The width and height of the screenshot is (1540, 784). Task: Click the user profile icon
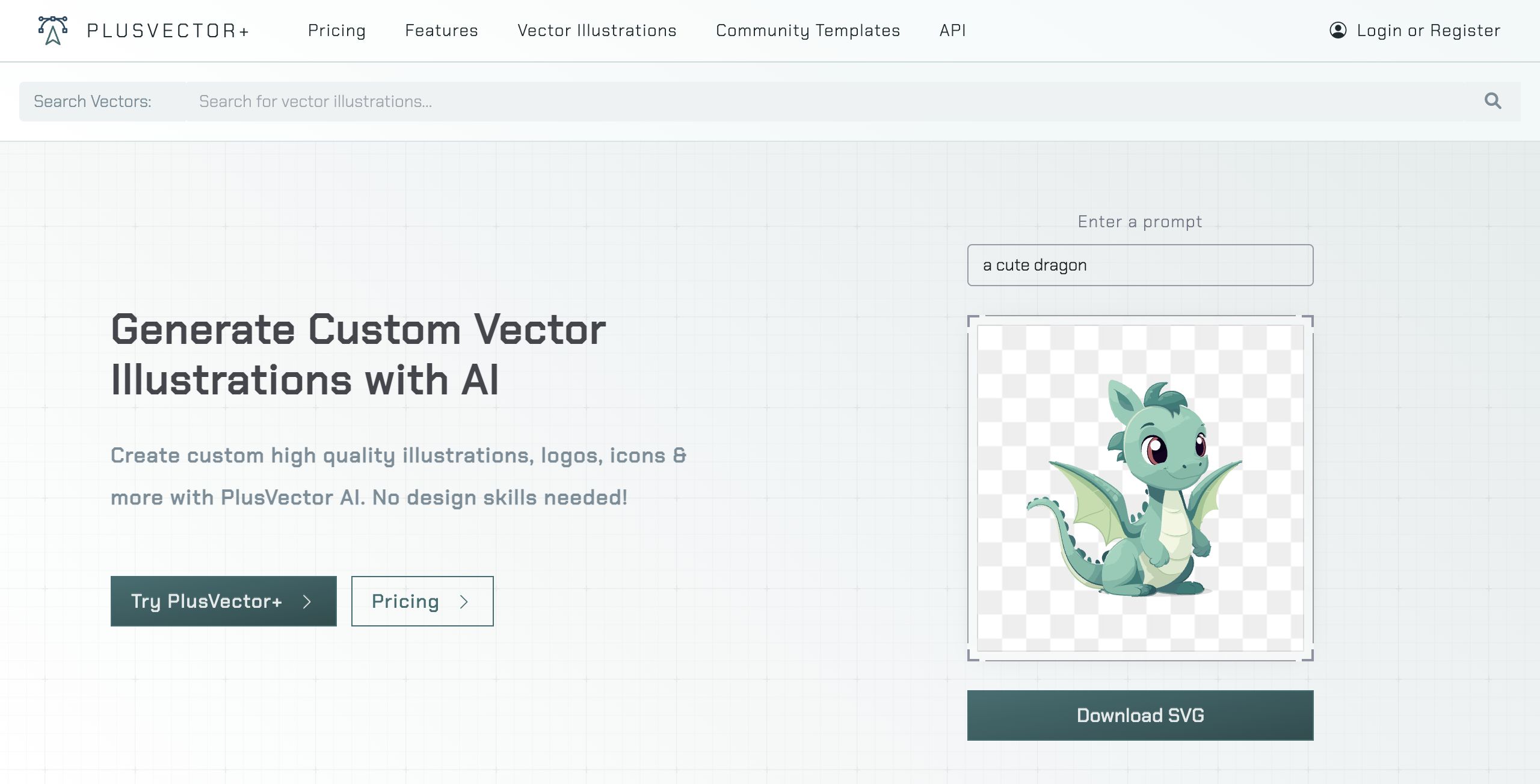pos(1338,30)
